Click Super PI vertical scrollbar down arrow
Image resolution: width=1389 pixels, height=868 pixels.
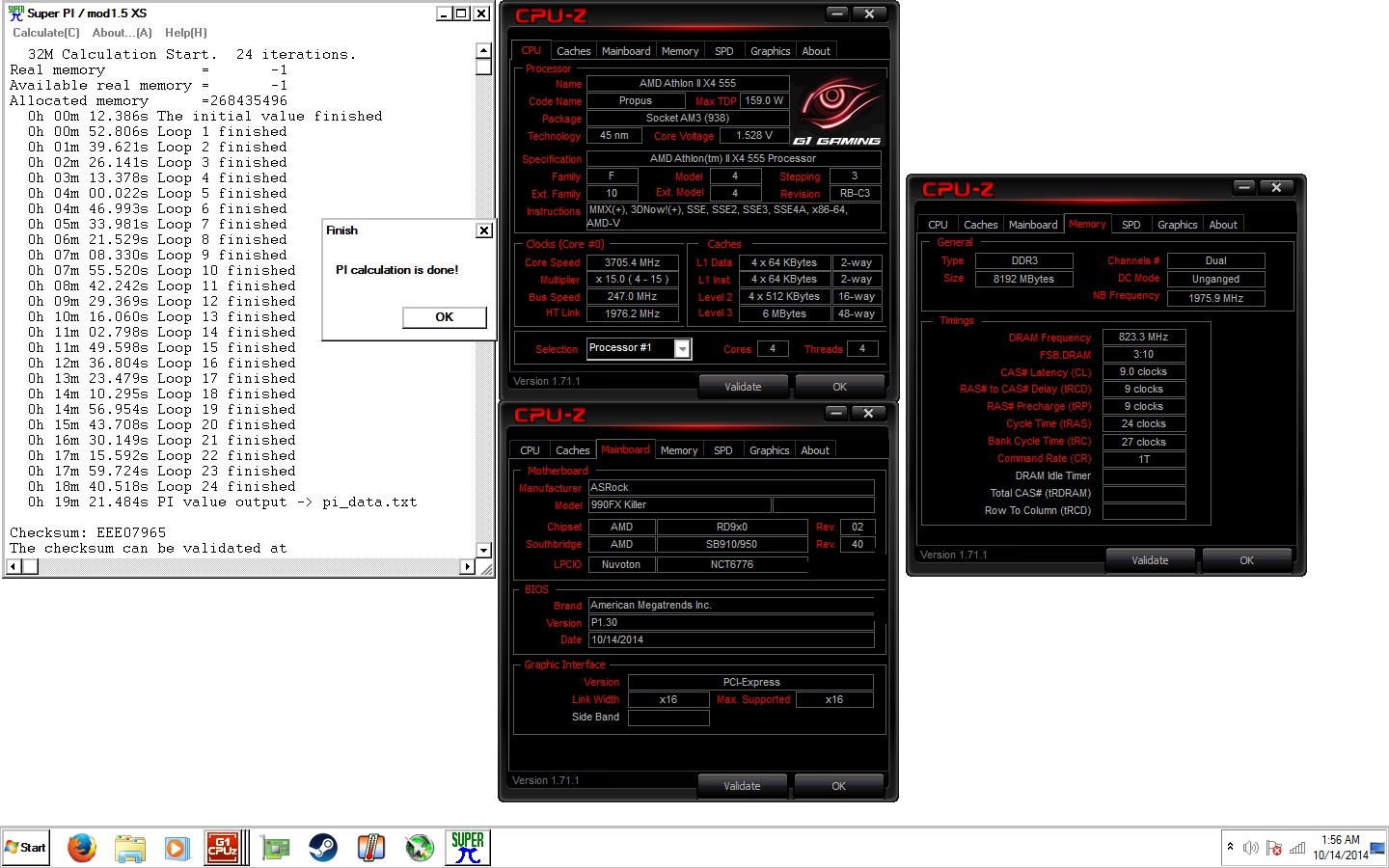[484, 551]
